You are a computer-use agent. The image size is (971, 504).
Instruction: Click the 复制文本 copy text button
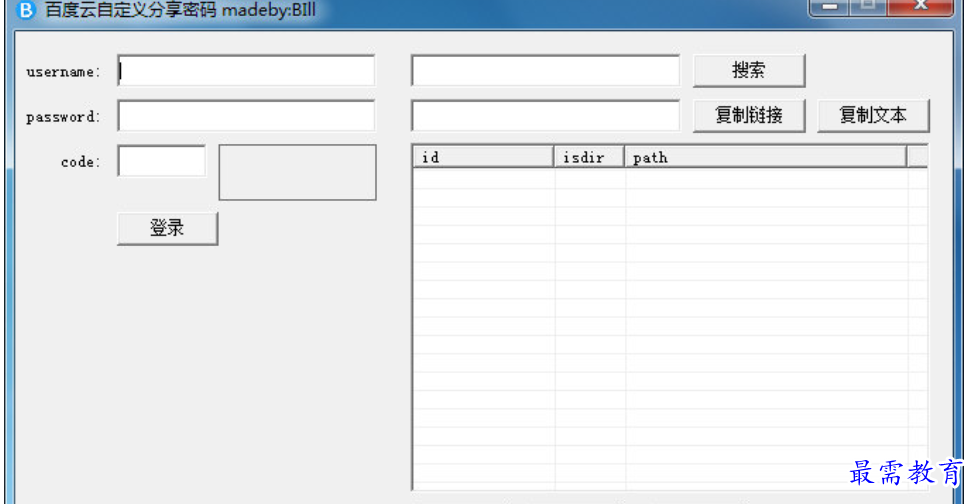873,116
